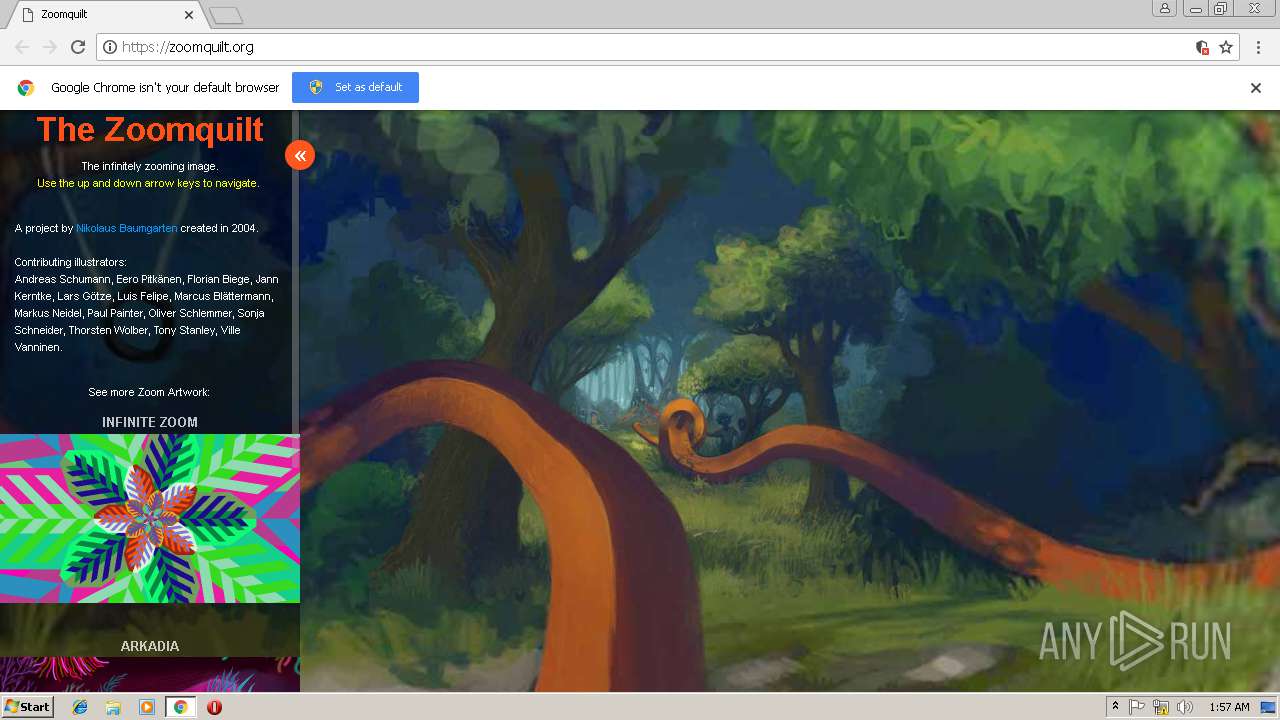Screen dimensions: 1280x720
Task: Click See more Zoom Artwork text
Action: tap(149, 392)
